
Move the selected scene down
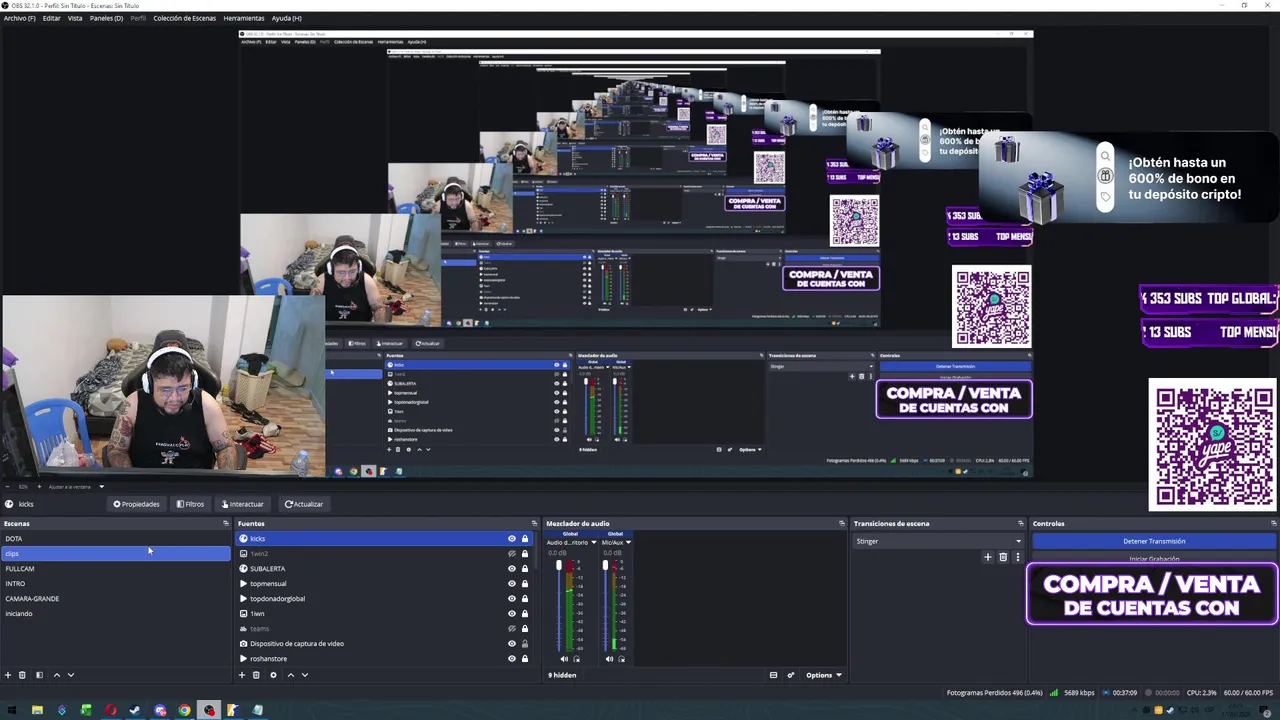click(70, 675)
